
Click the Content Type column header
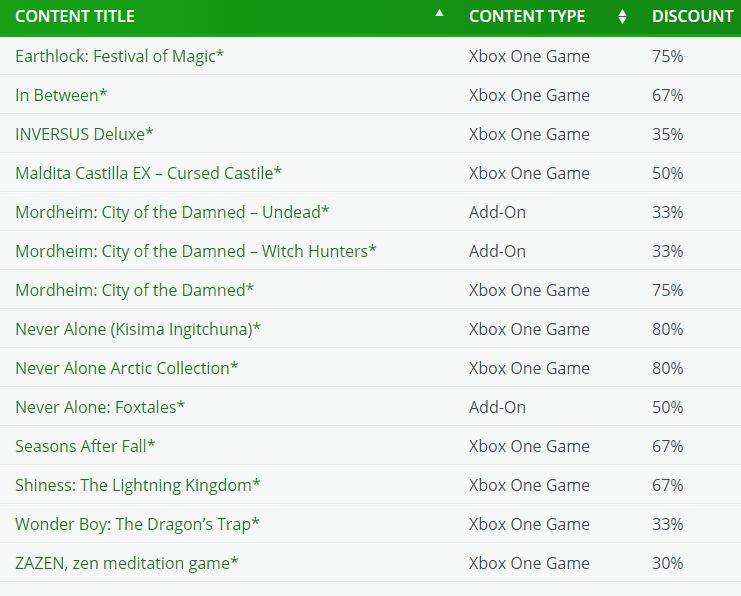(527, 17)
